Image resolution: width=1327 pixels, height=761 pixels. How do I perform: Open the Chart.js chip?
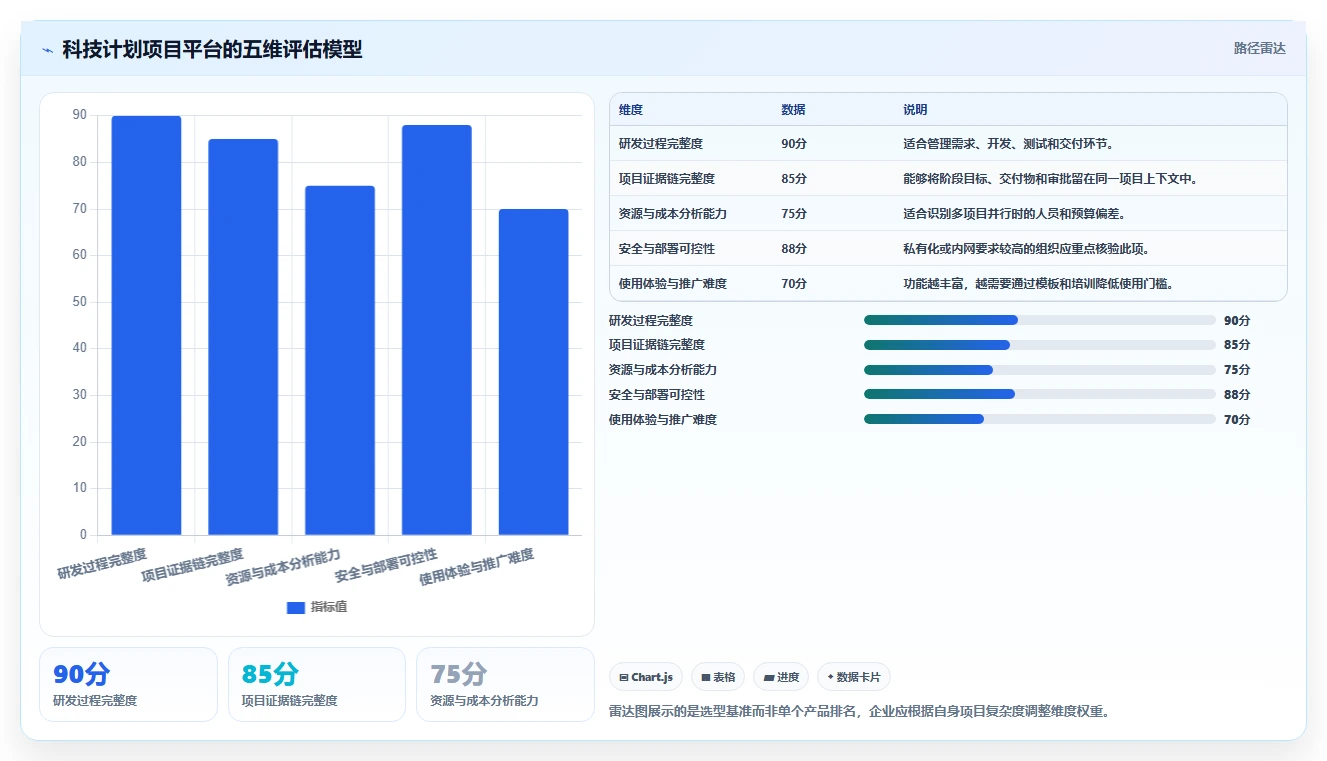point(645,677)
